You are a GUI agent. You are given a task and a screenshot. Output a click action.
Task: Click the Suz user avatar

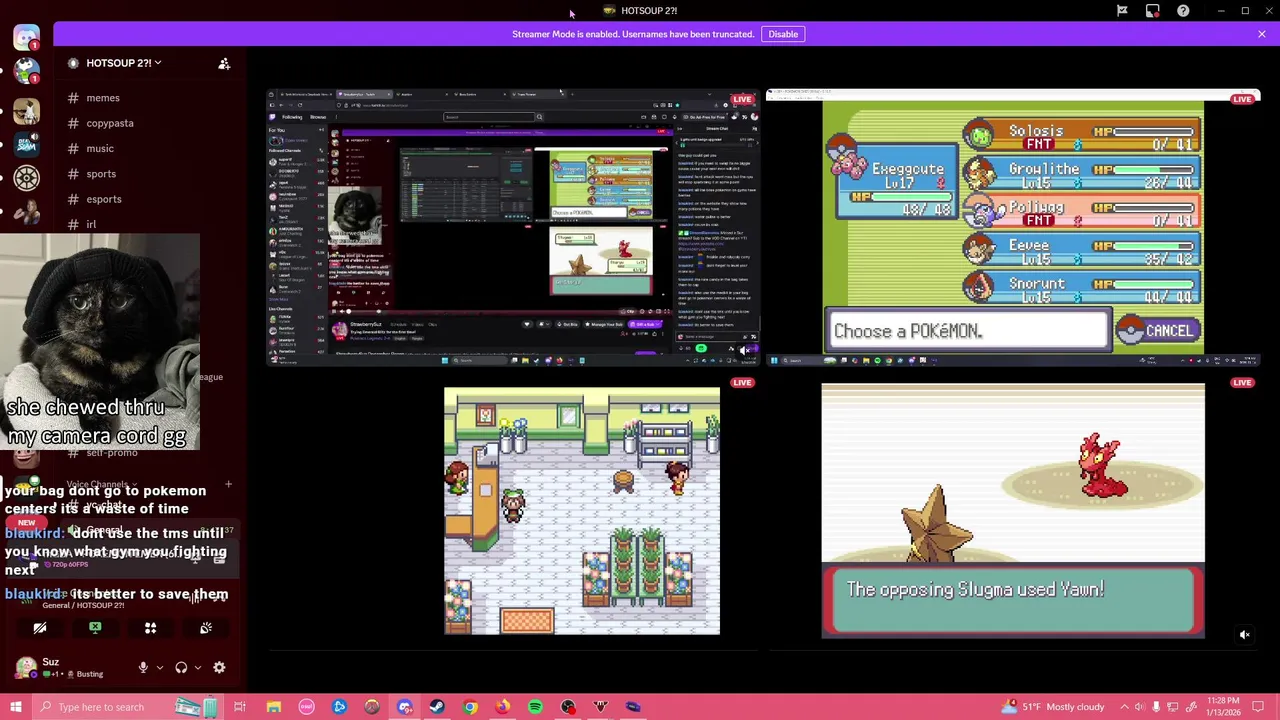click(26, 667)
